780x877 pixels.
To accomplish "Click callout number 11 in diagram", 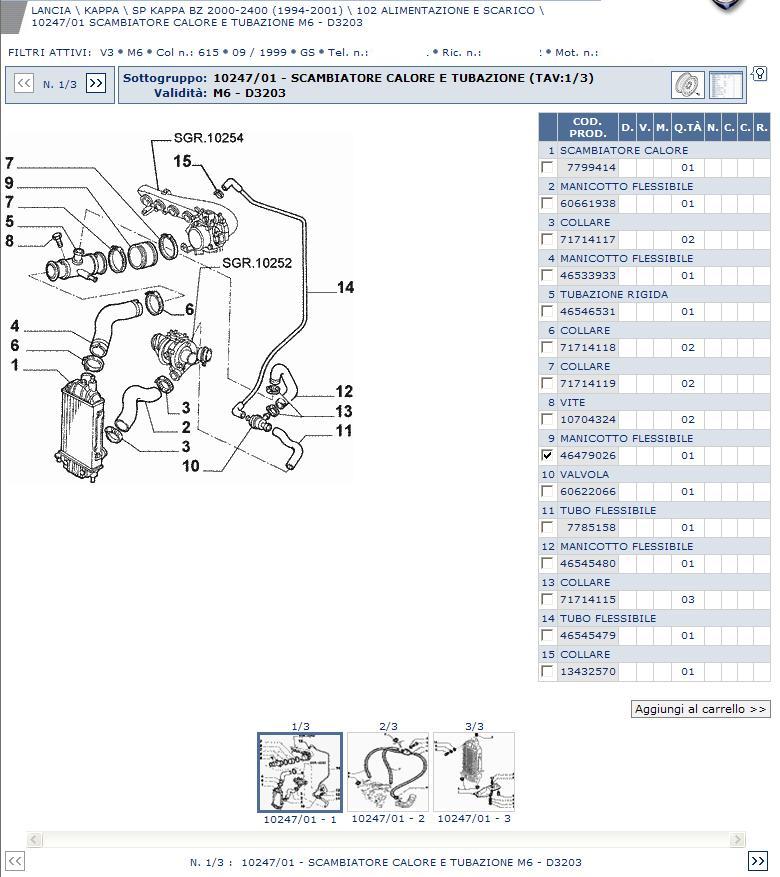I will click(x=343, y=431).
